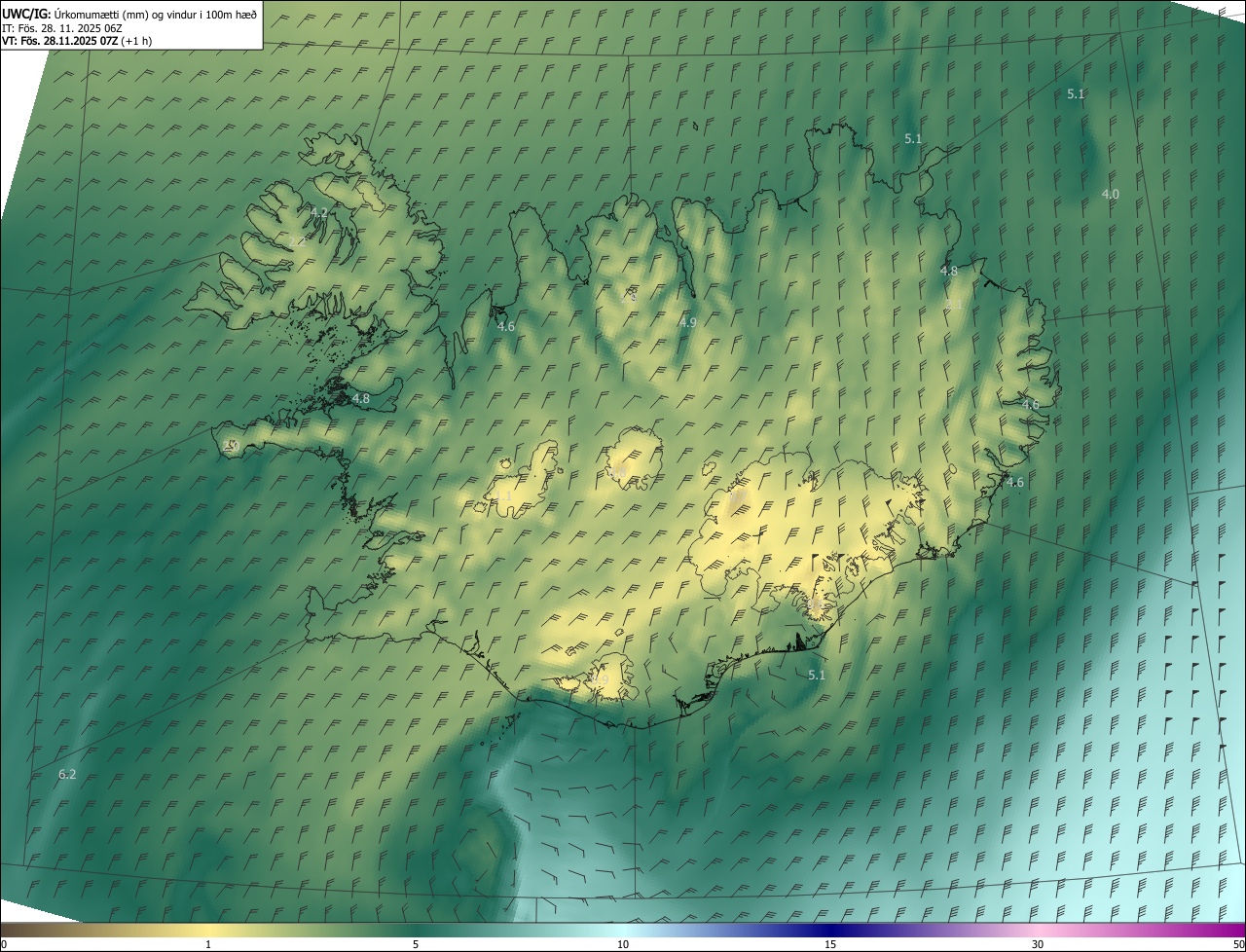Select the IT: Fös. 28. 11. 2025 06Z line

tap(61, 27)
